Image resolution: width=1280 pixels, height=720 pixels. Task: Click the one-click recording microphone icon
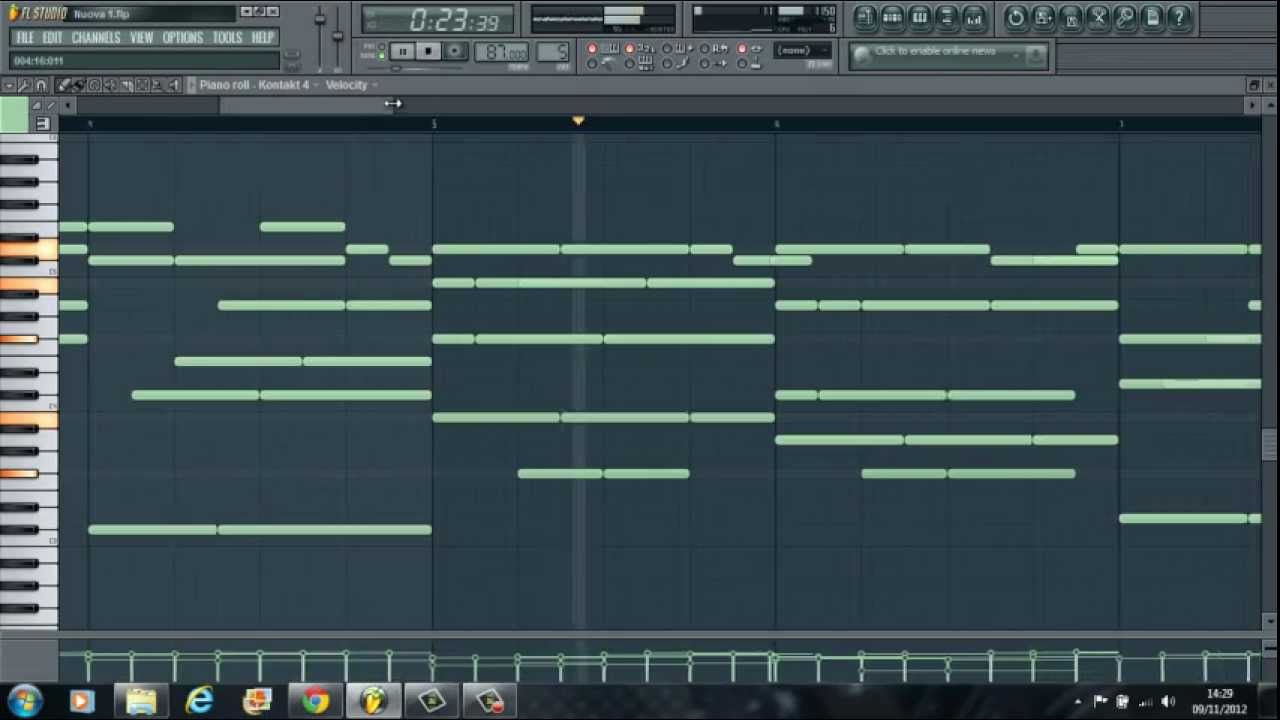click(1125, 17)
